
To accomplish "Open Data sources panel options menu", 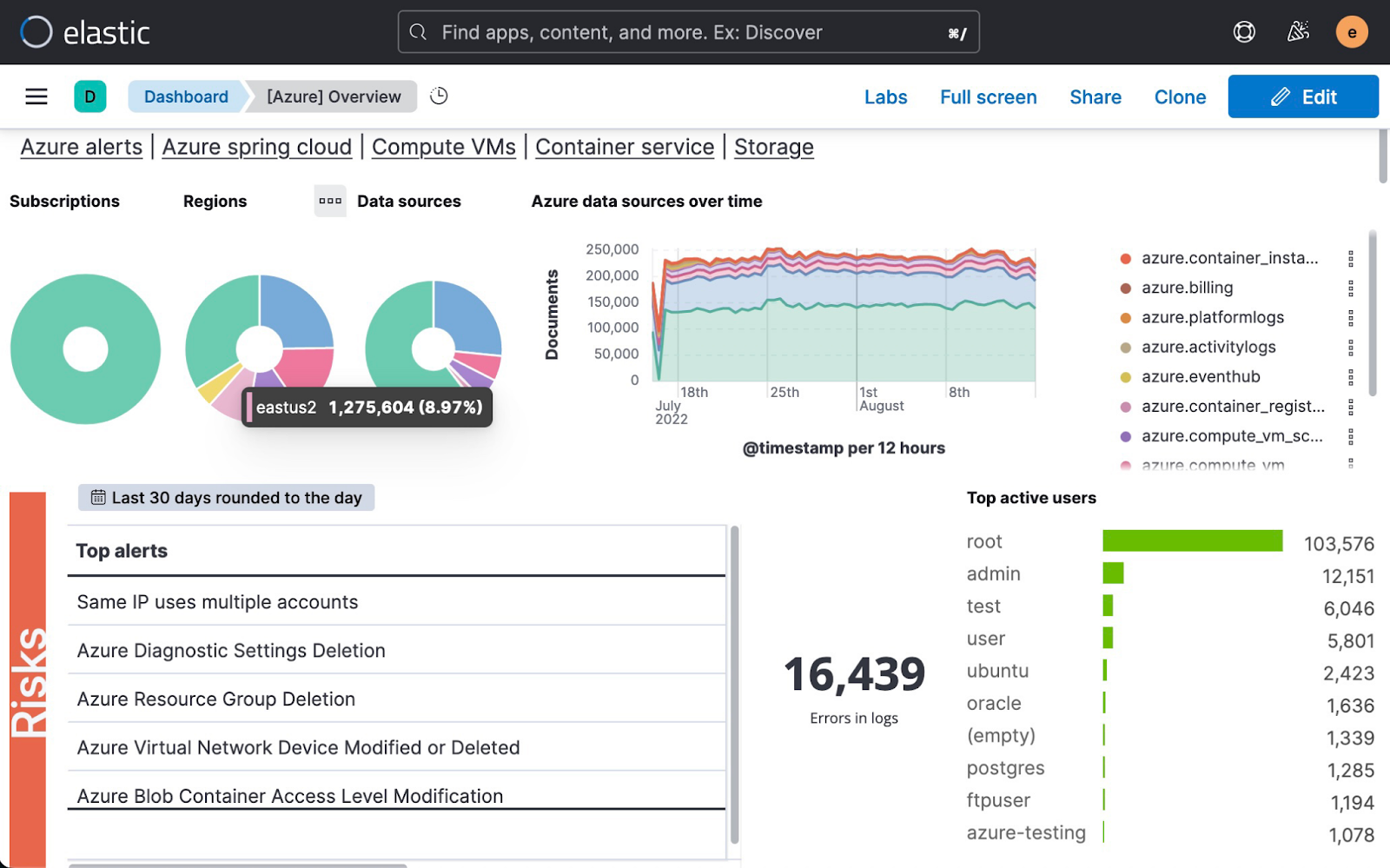I will point(330,201).
